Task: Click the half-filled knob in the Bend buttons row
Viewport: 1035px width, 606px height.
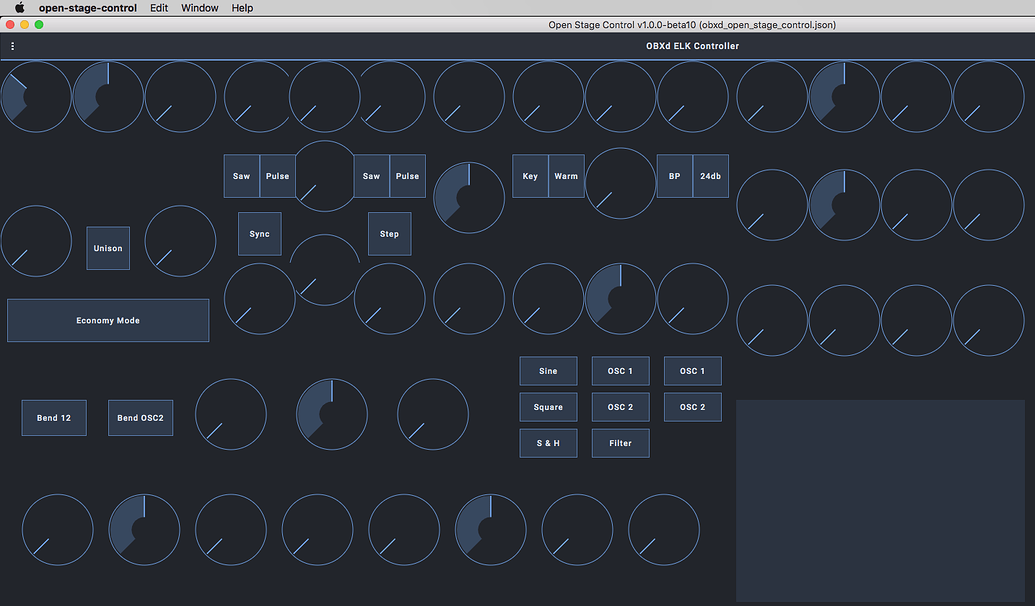Action: point(332,415)
